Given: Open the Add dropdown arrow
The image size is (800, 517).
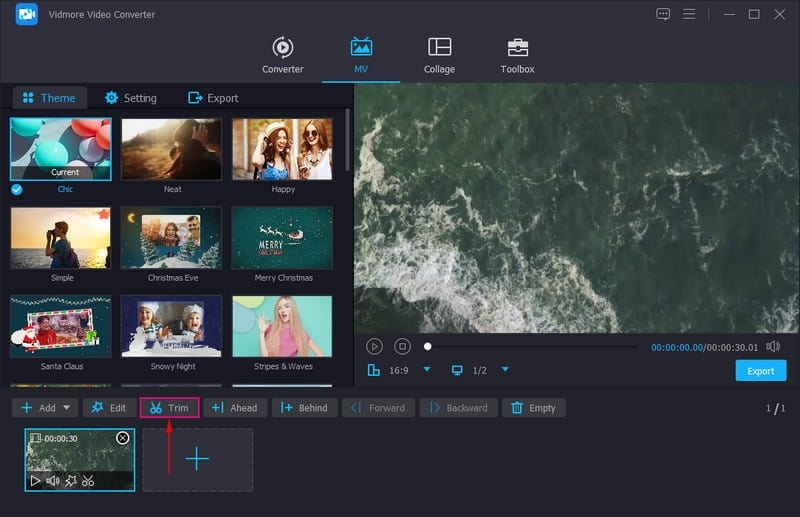Looking at the screenshot, I should (67, 408).
